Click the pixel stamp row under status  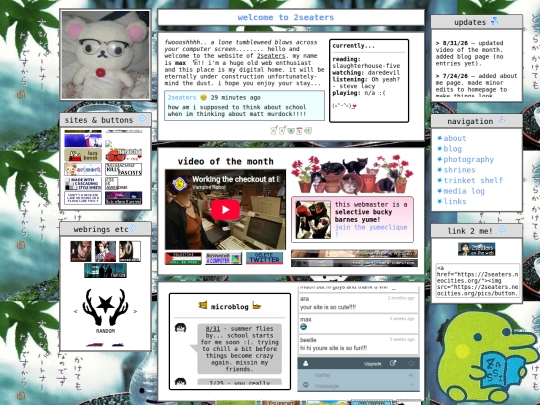(291, 130)
